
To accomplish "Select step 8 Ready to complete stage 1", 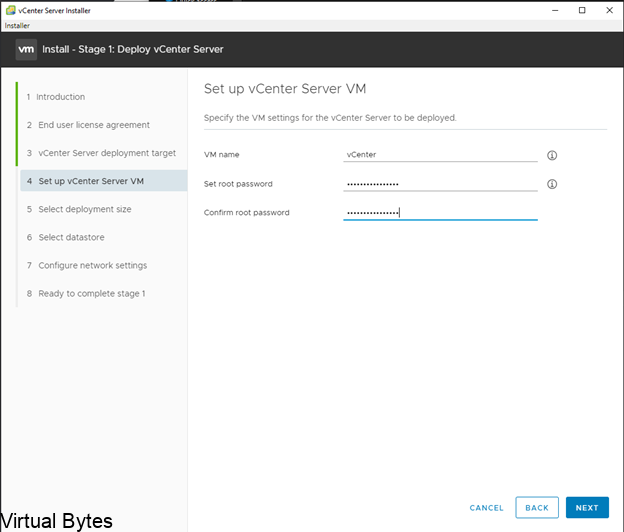I will coord(86,294).
